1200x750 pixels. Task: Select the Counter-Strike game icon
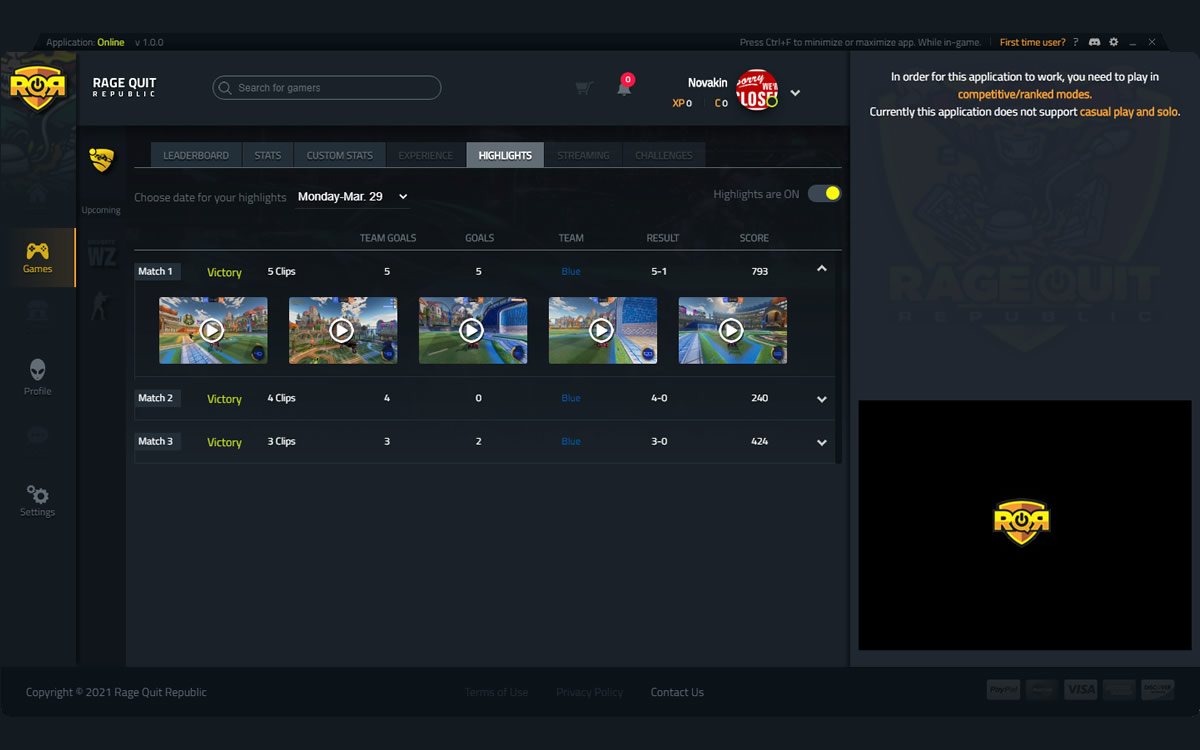[100, 306]
